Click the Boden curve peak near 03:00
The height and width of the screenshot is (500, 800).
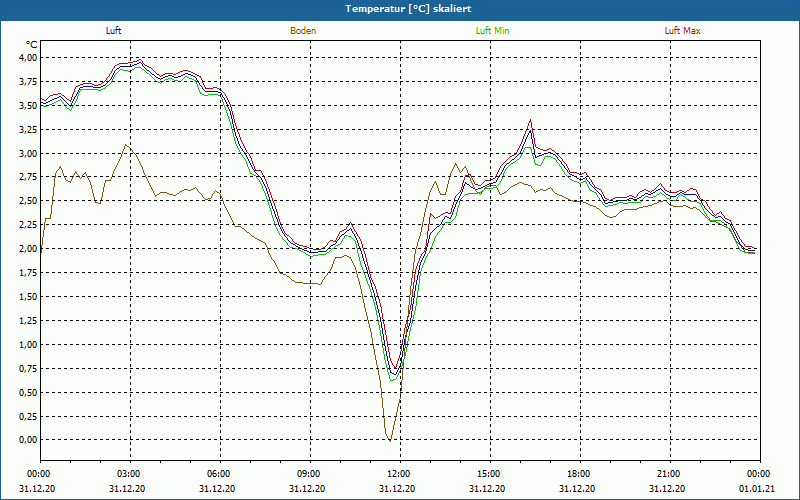pos(126,145)
